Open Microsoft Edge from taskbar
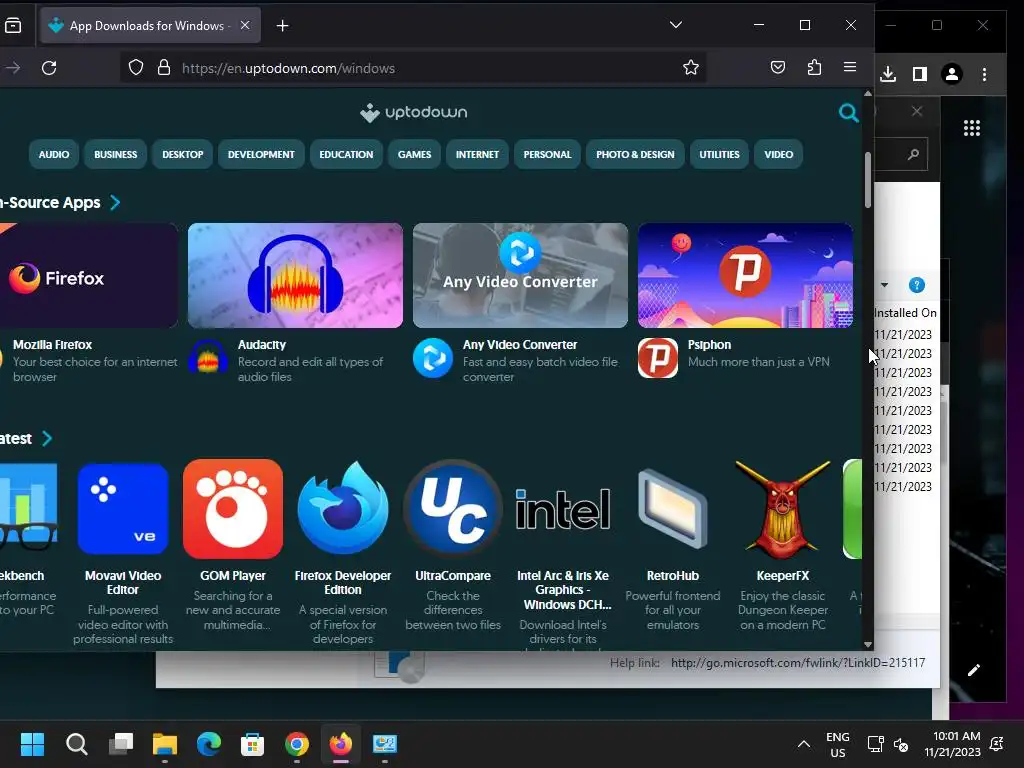Screen dimensions: 1024x768 pos(209,744)
